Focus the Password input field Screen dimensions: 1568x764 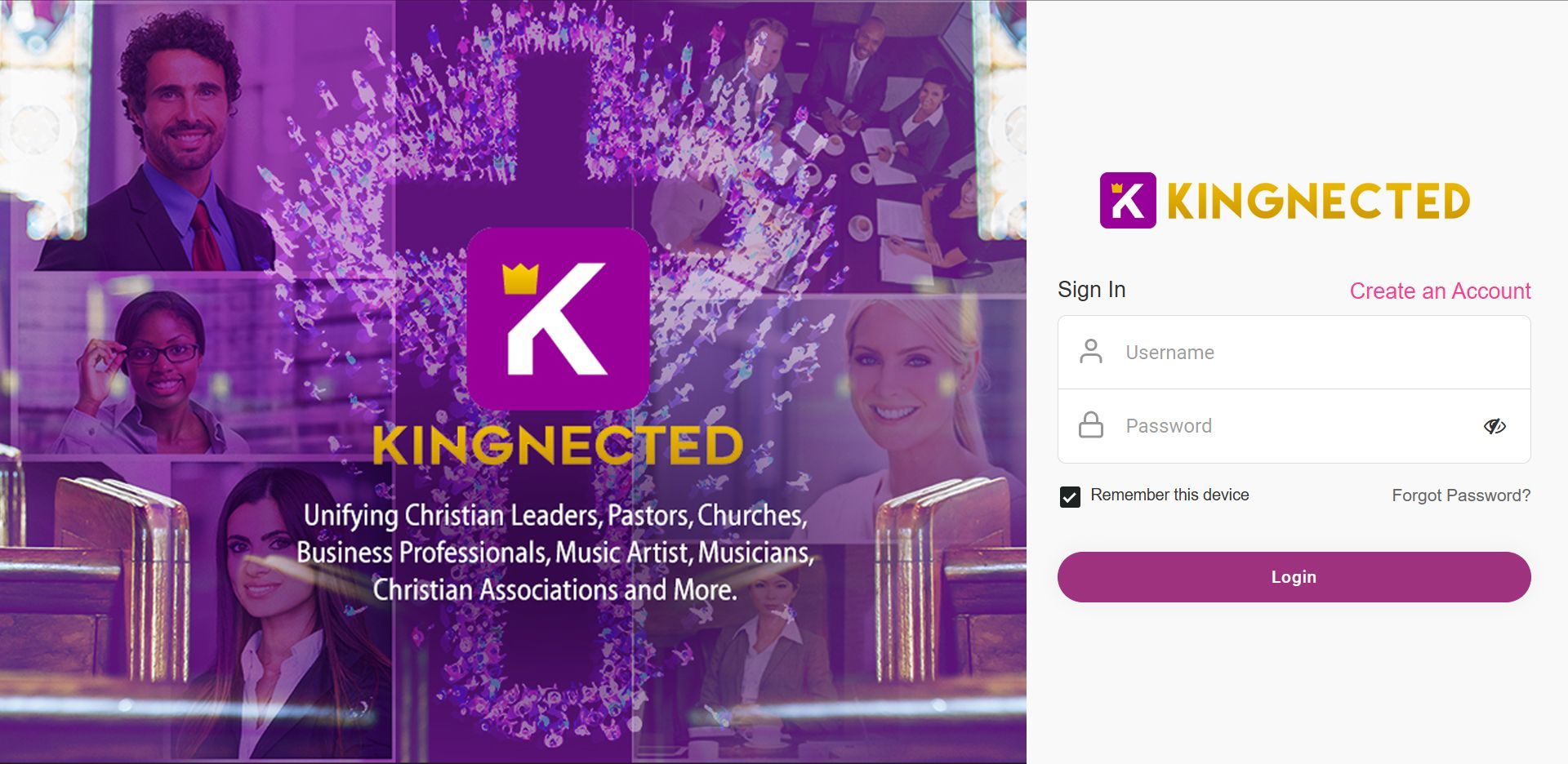pyautogui.click(x=1294, y=426)
